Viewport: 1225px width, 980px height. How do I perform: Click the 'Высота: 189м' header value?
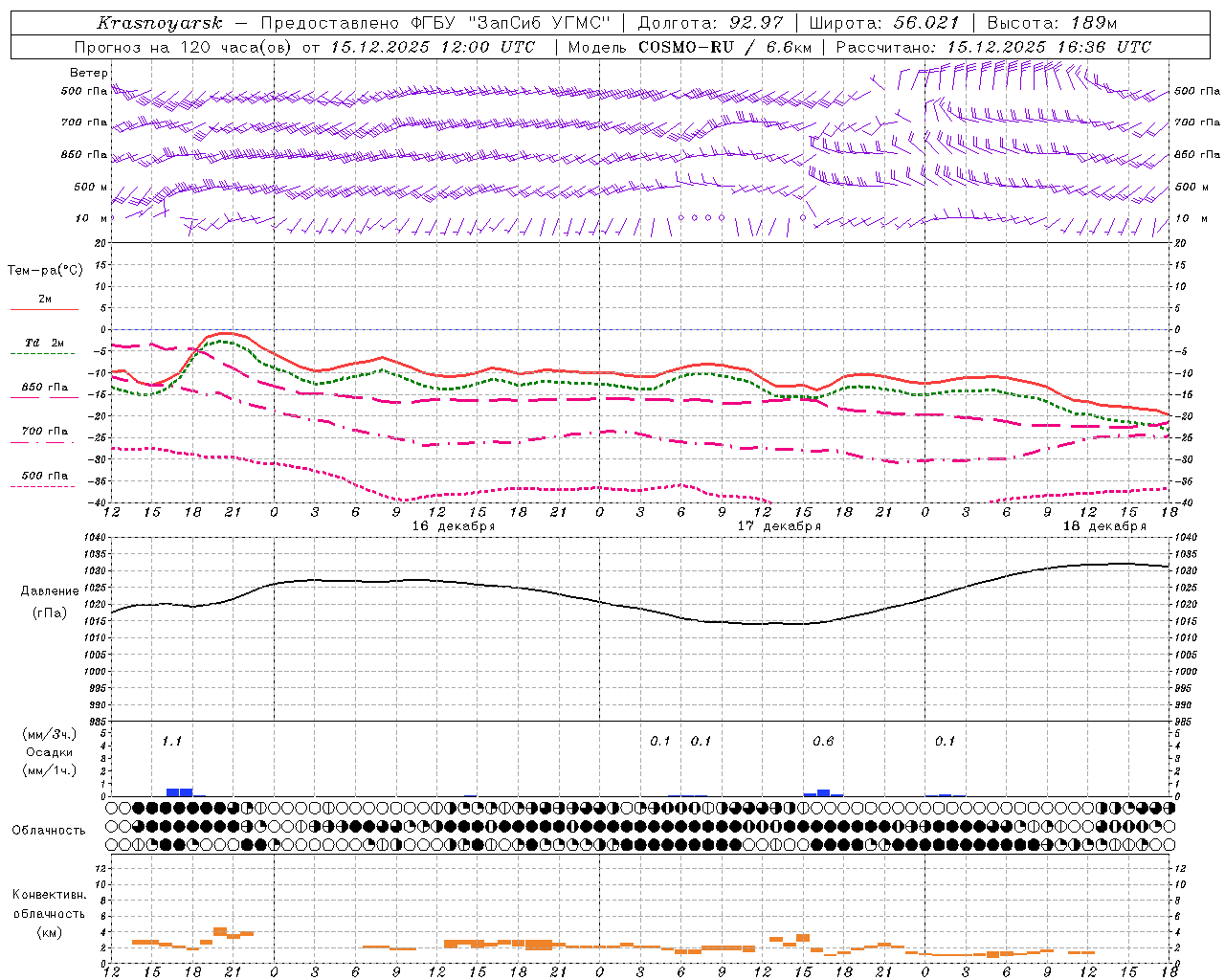point(1052,23)
